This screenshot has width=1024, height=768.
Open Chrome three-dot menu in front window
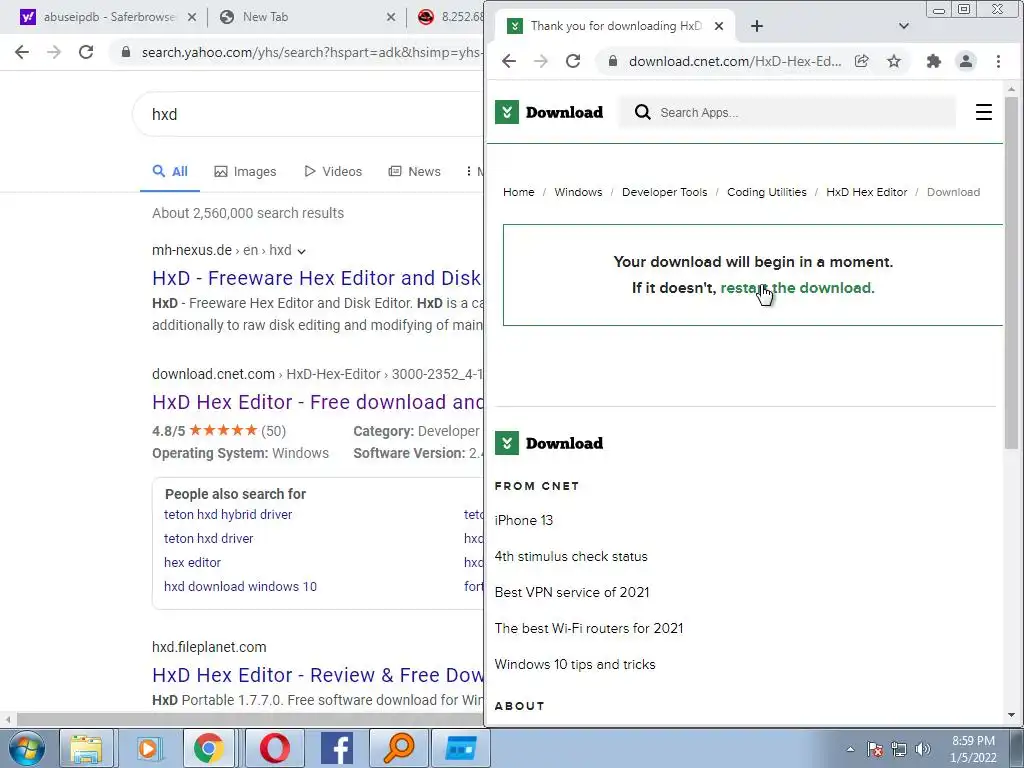[998, 61]
